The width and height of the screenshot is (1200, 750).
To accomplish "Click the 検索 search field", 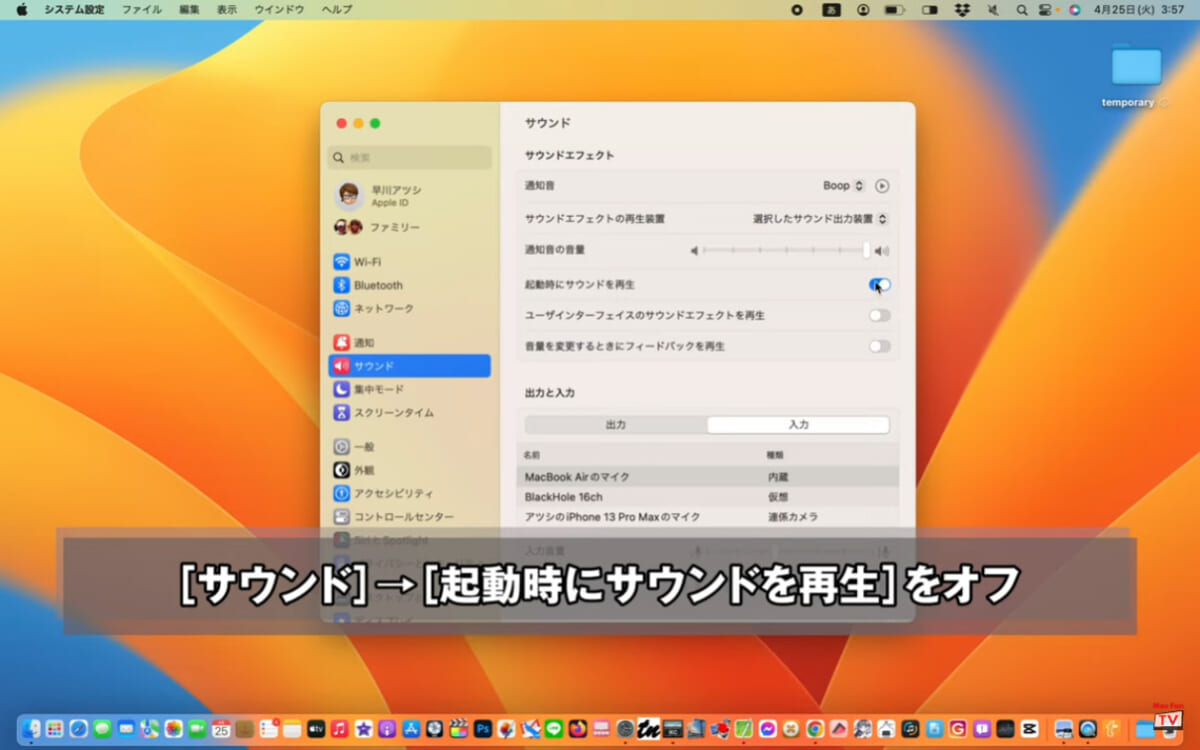I will pos(410,158).
